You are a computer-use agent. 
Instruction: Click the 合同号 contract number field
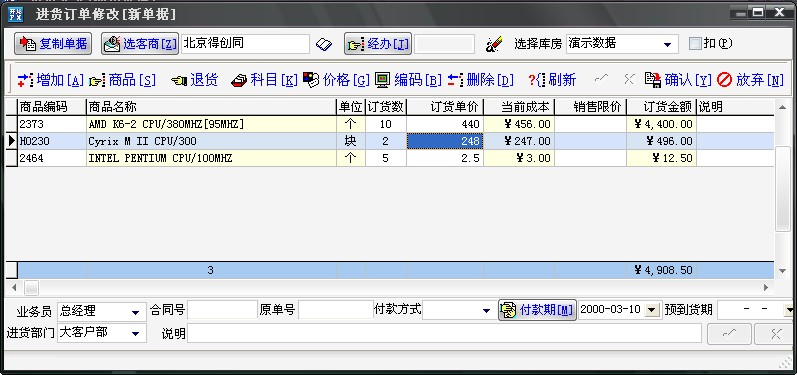(222, 309)
